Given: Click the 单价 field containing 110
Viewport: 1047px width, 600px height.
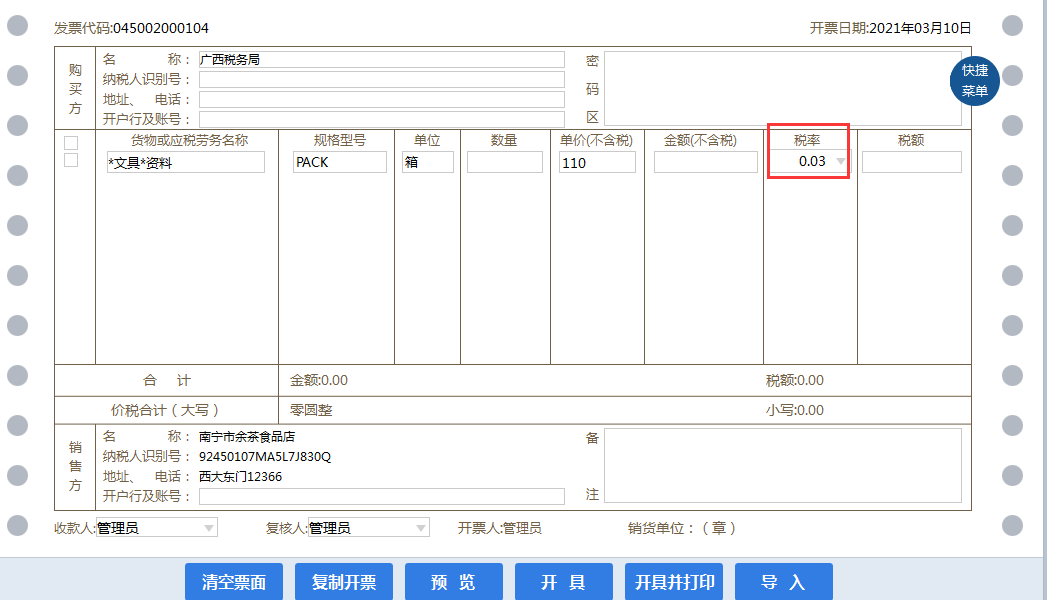Looking at the screenshot, I should click(597, 162).
